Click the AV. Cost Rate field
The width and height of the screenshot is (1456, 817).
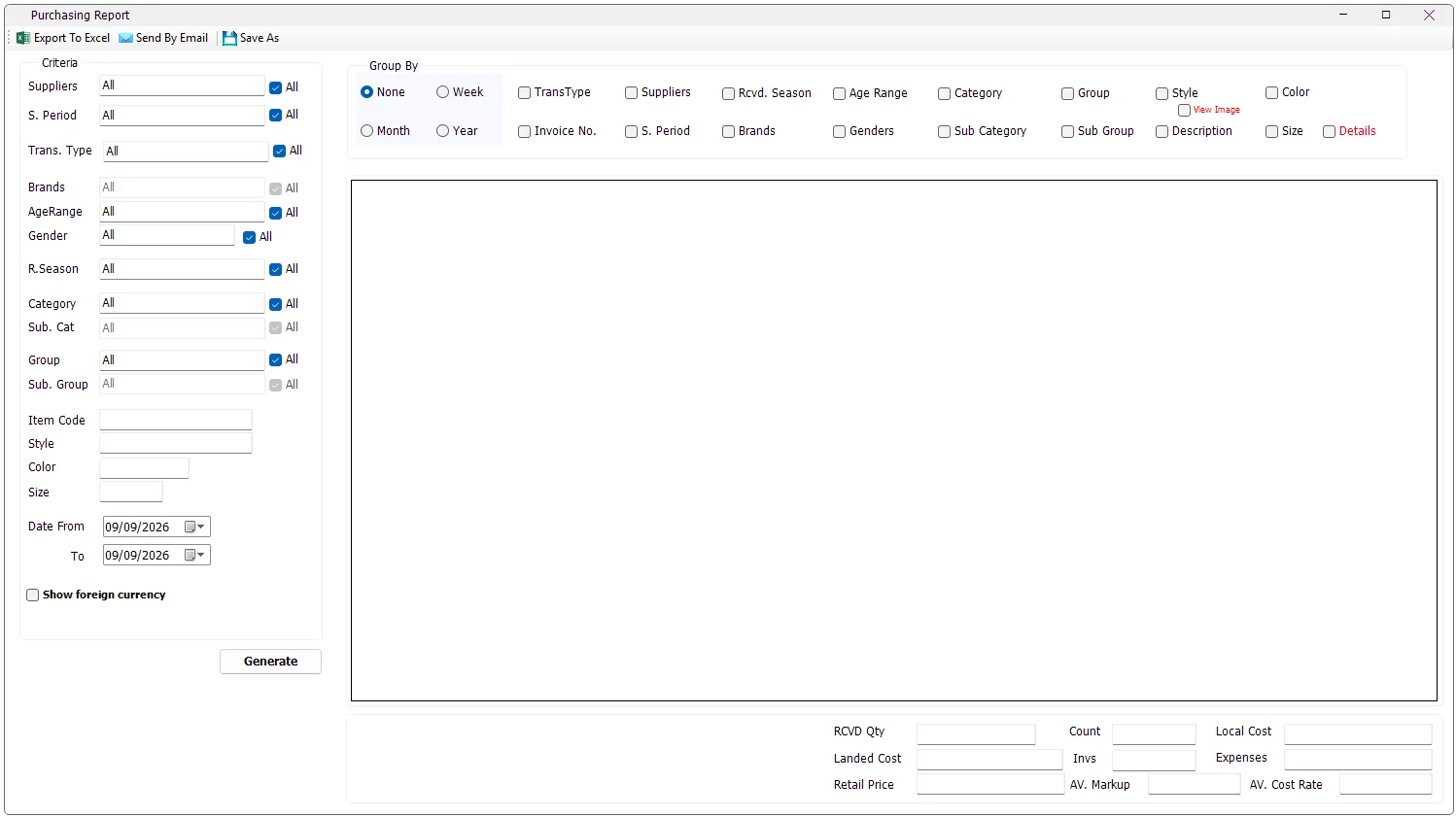1386,784
